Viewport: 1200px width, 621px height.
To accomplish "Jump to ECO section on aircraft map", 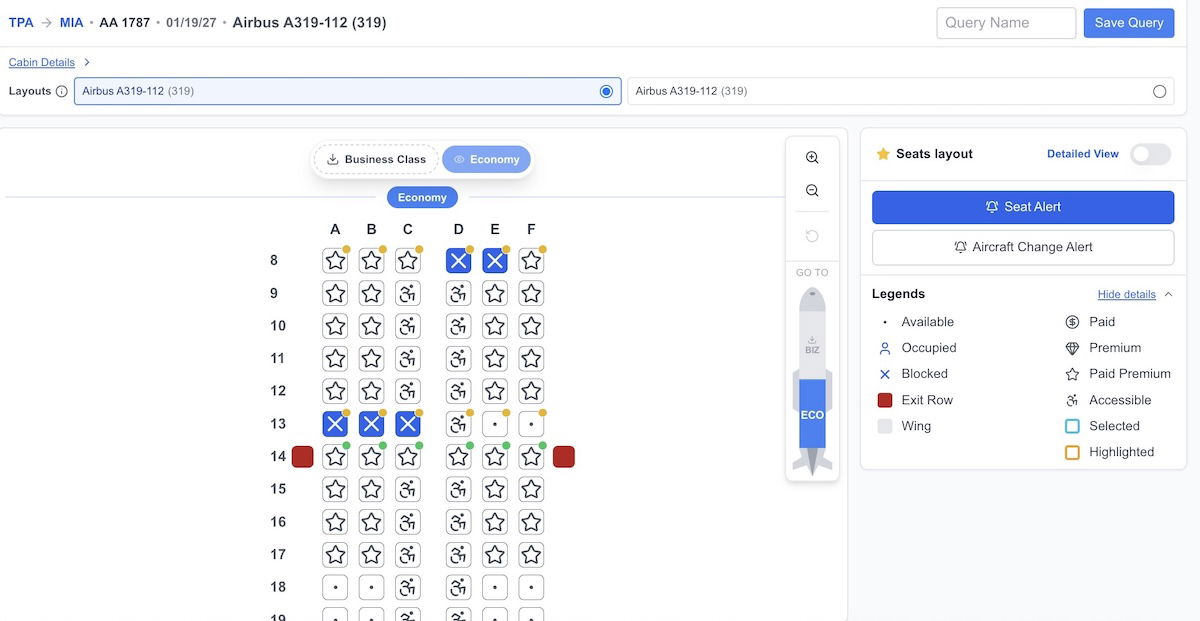I will point(812,414).
